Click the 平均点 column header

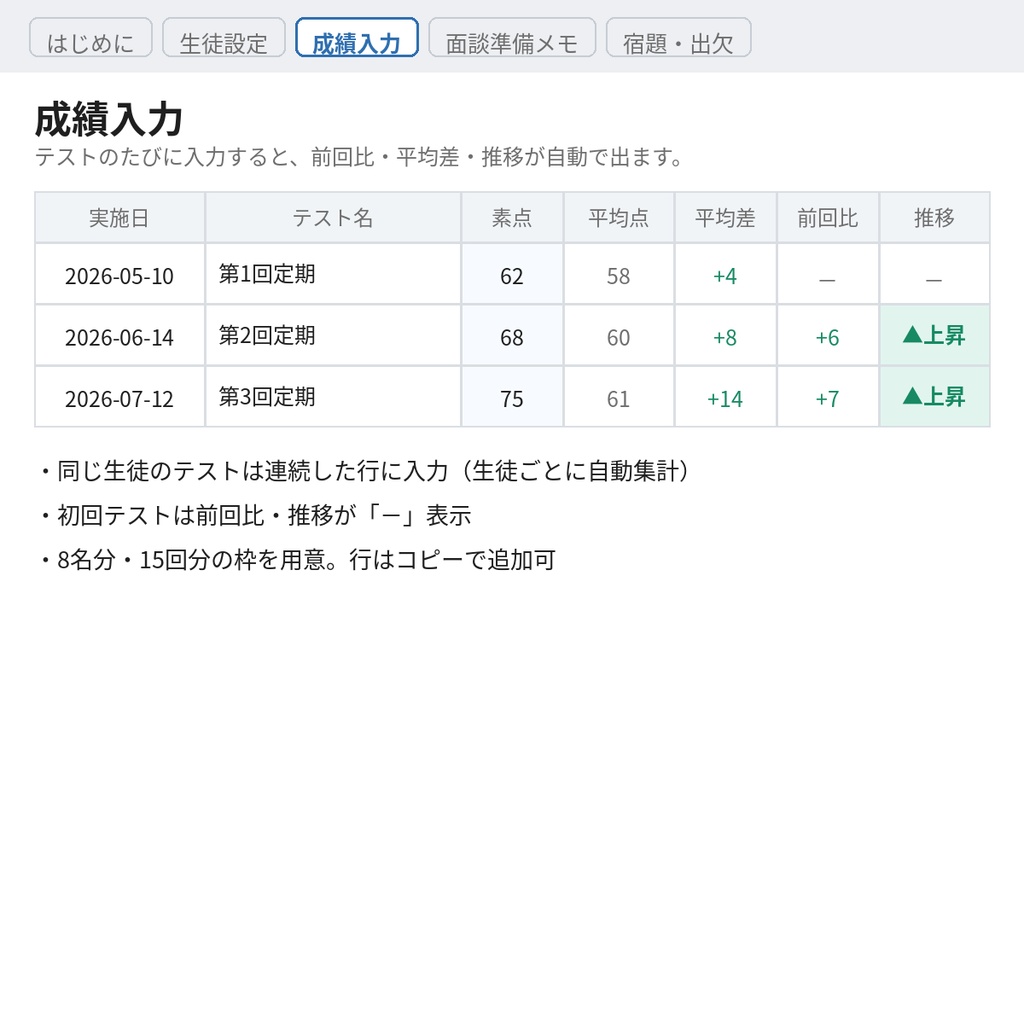click(618, 218)
